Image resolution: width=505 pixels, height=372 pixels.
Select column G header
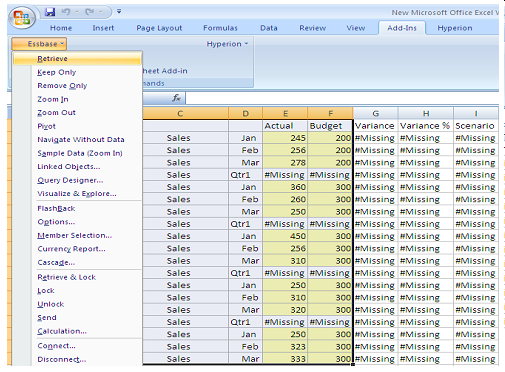click(x=376, y=114)
